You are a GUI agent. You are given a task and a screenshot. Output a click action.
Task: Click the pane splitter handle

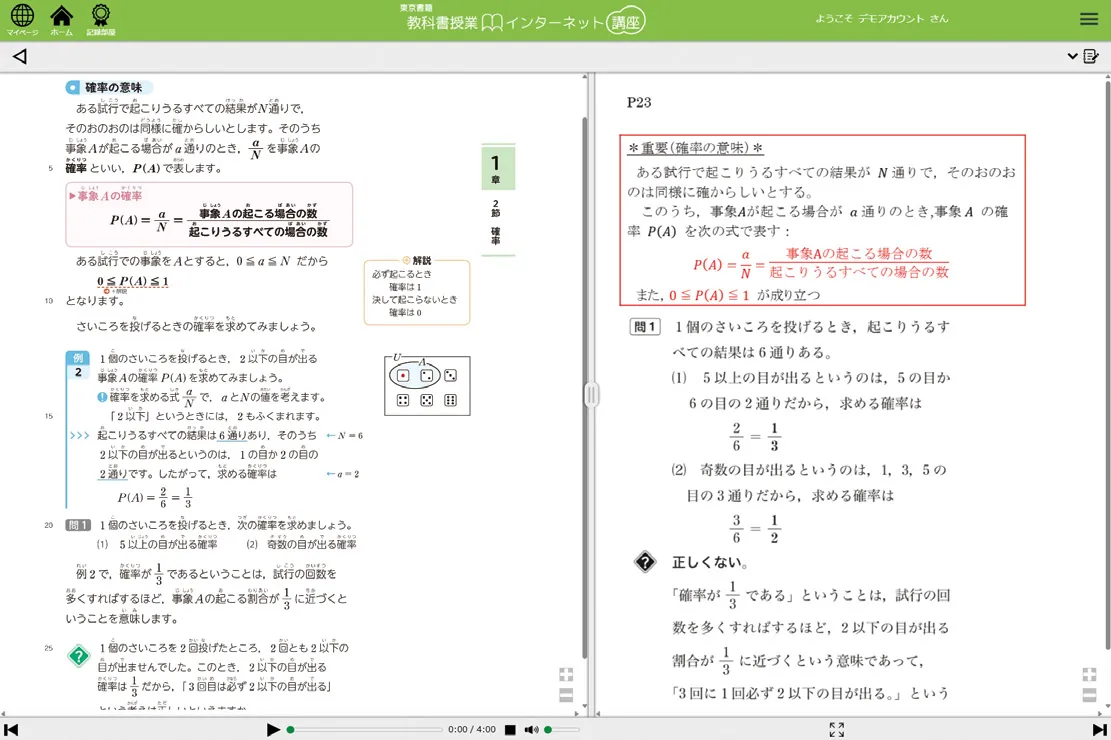click(x=591, y=395)
